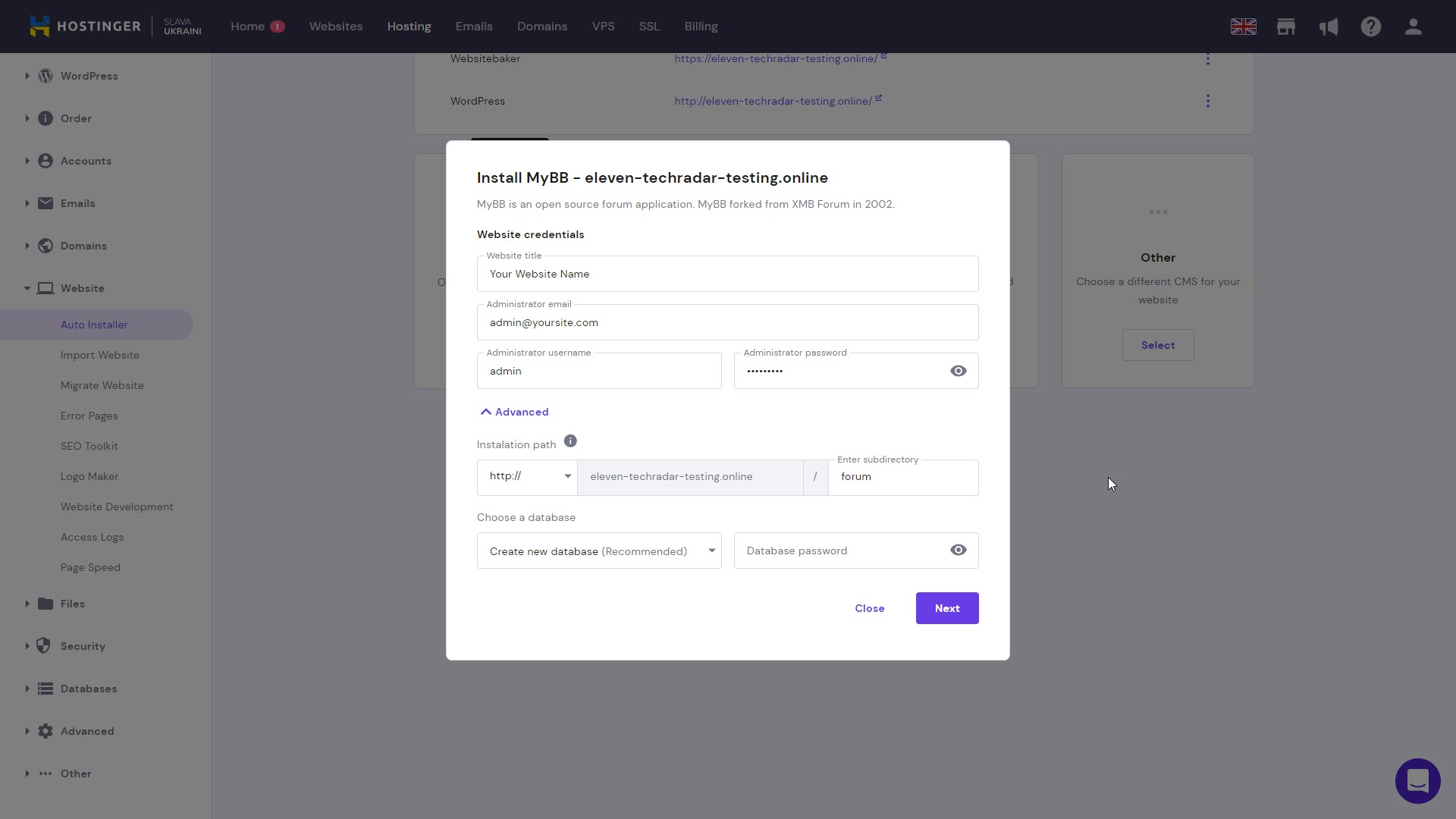The height and width of the screenshot is (819, 1456).
Task: Click the Installation path info icon
Action: point(570,441)
